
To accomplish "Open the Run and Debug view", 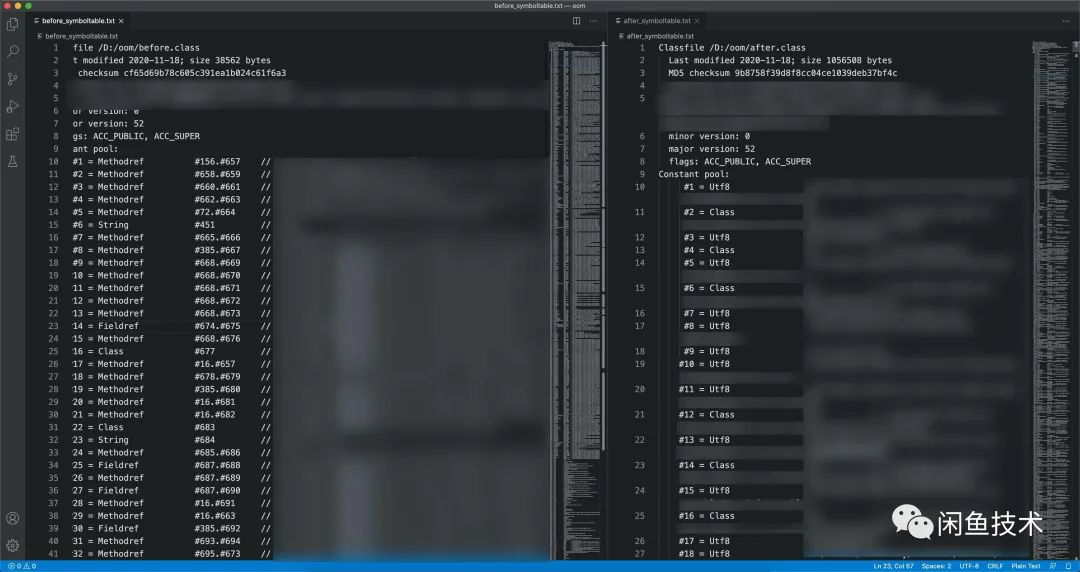I will [x=12, y=107].
